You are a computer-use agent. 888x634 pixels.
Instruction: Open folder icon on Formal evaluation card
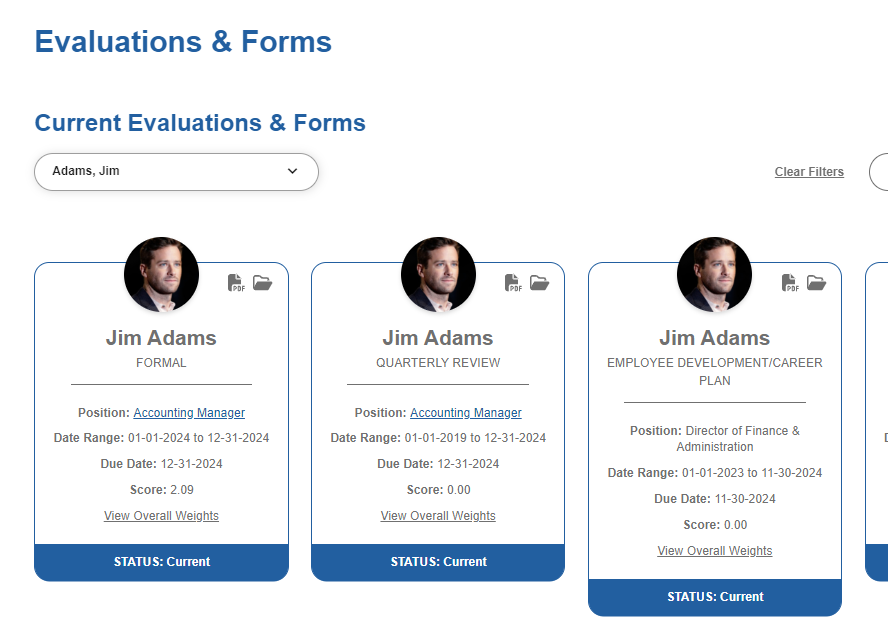point(262,283)
